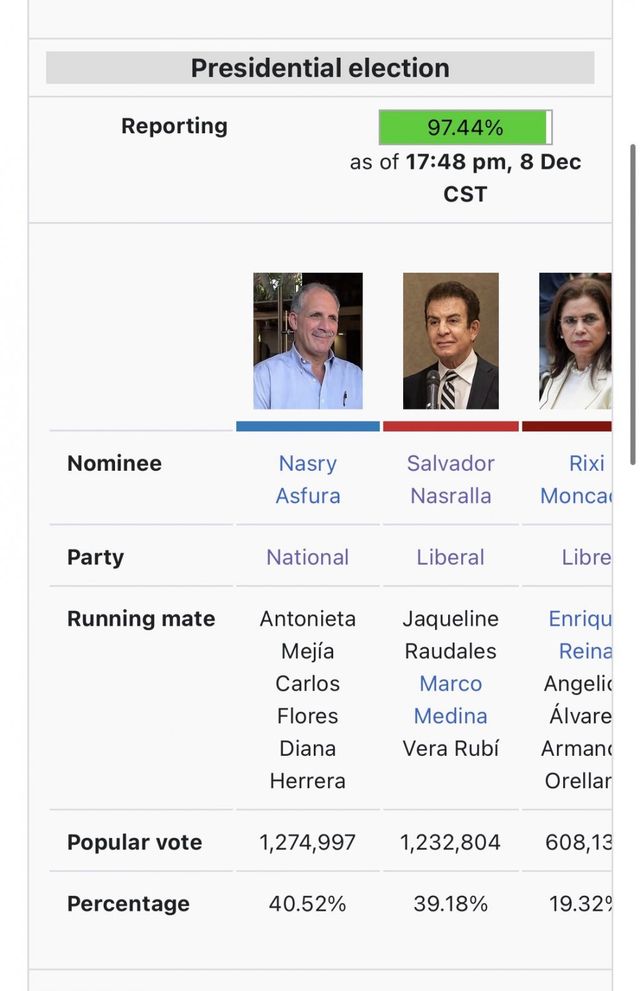Click the Presidential election section header
Screen dimensions: 640x991
(320, 68)
